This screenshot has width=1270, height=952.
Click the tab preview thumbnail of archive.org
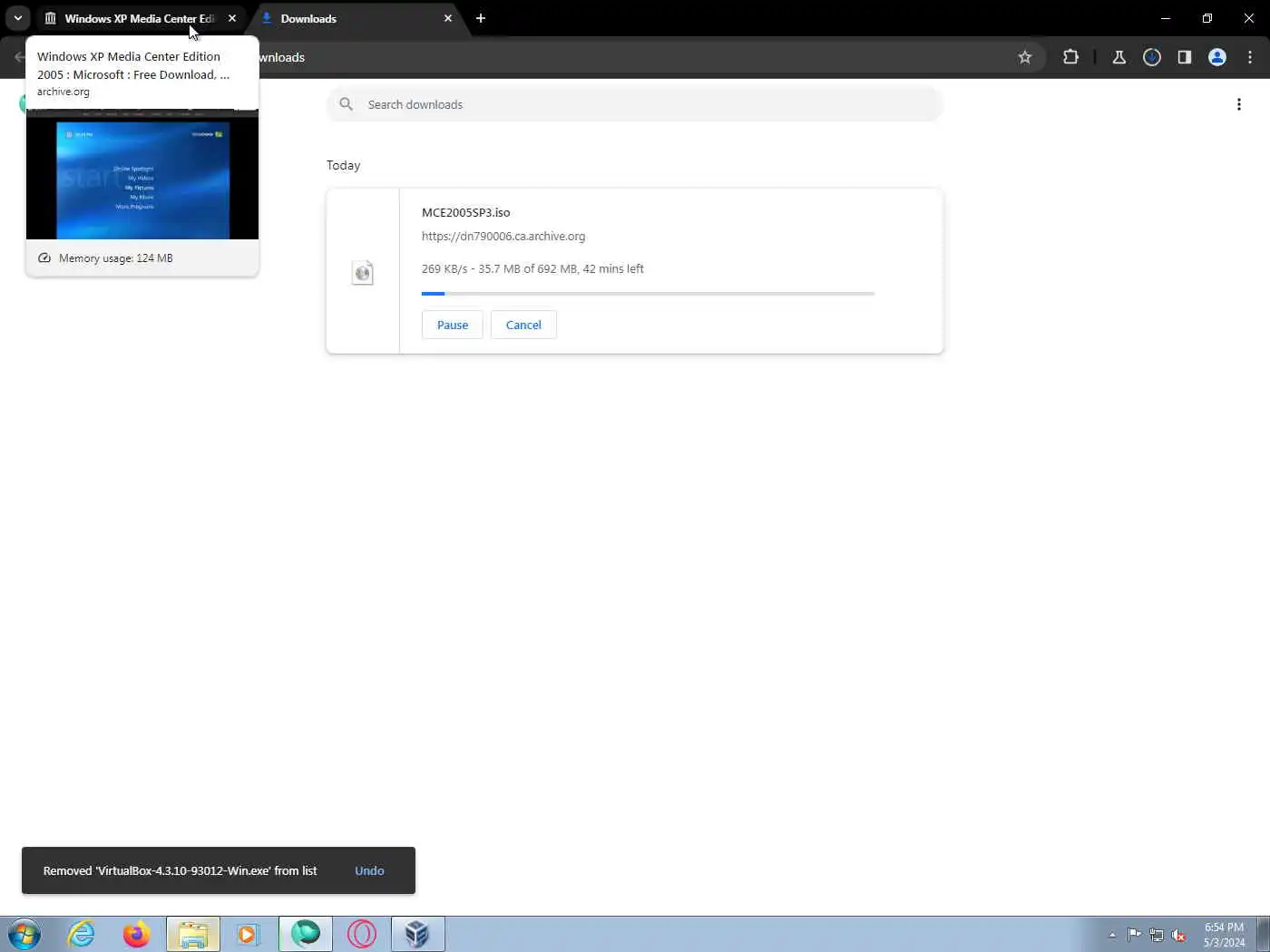(142, 174)
